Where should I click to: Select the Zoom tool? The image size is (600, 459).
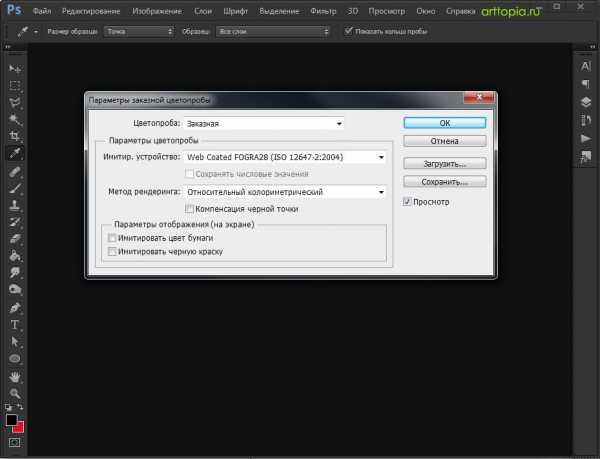[15, 393]
